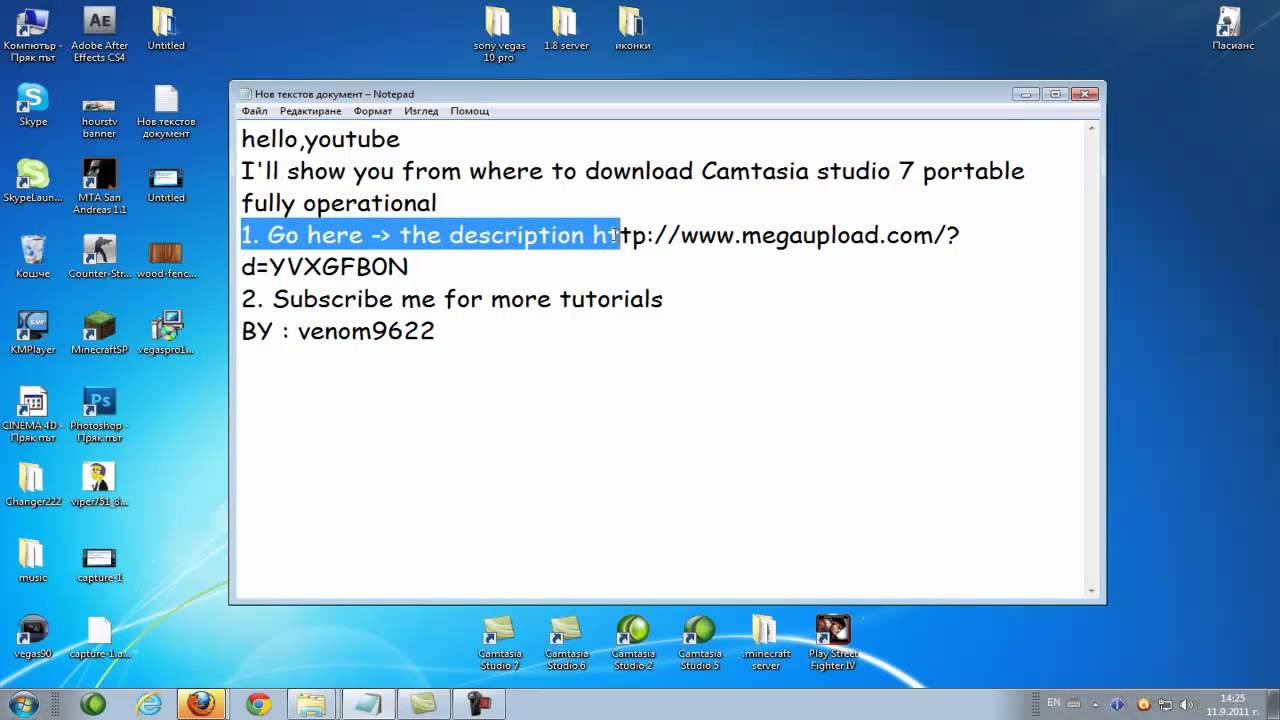Click the text 'hello,youtube'

(320, 139)
